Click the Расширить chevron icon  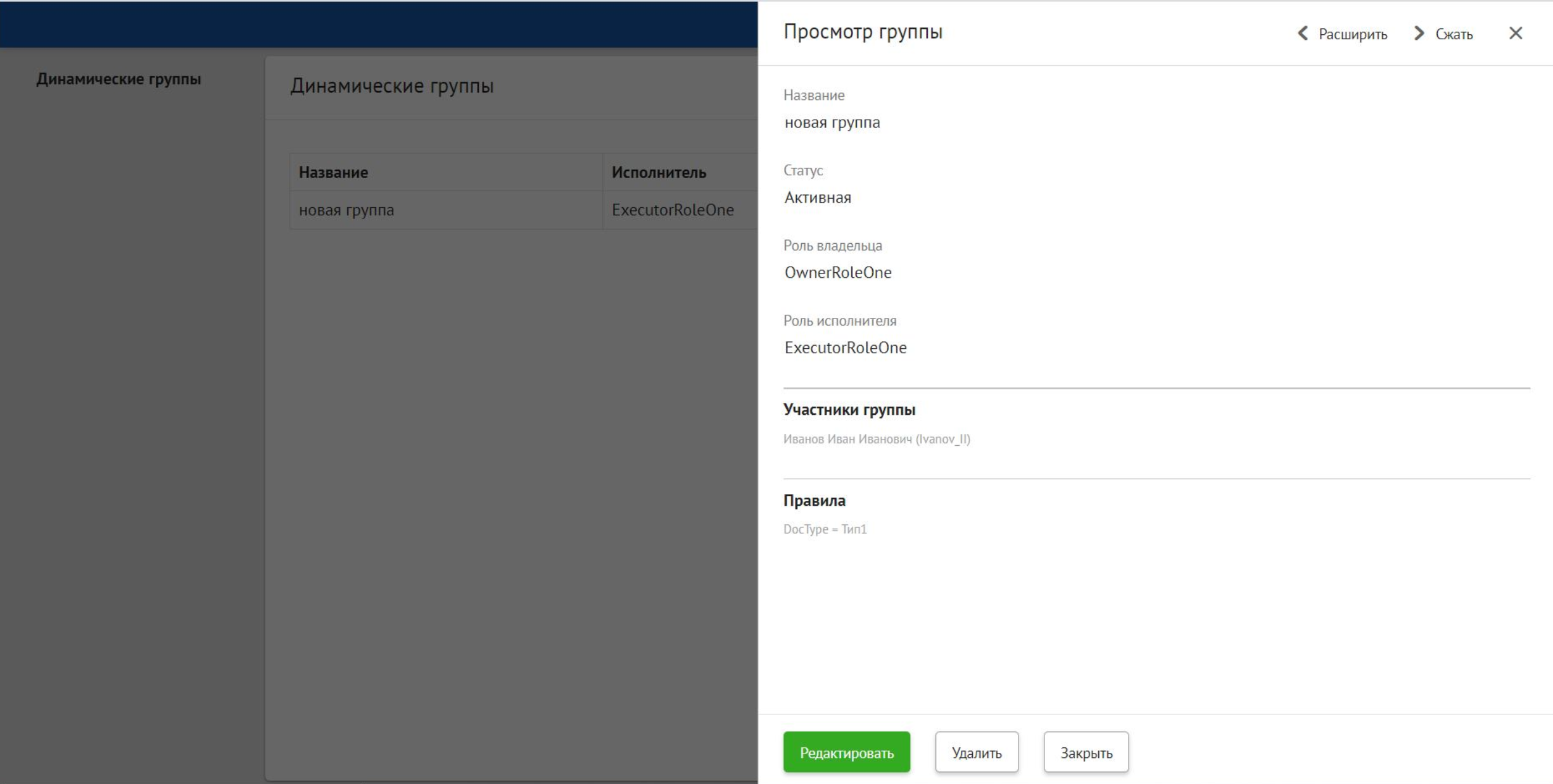coord(1303,34)
